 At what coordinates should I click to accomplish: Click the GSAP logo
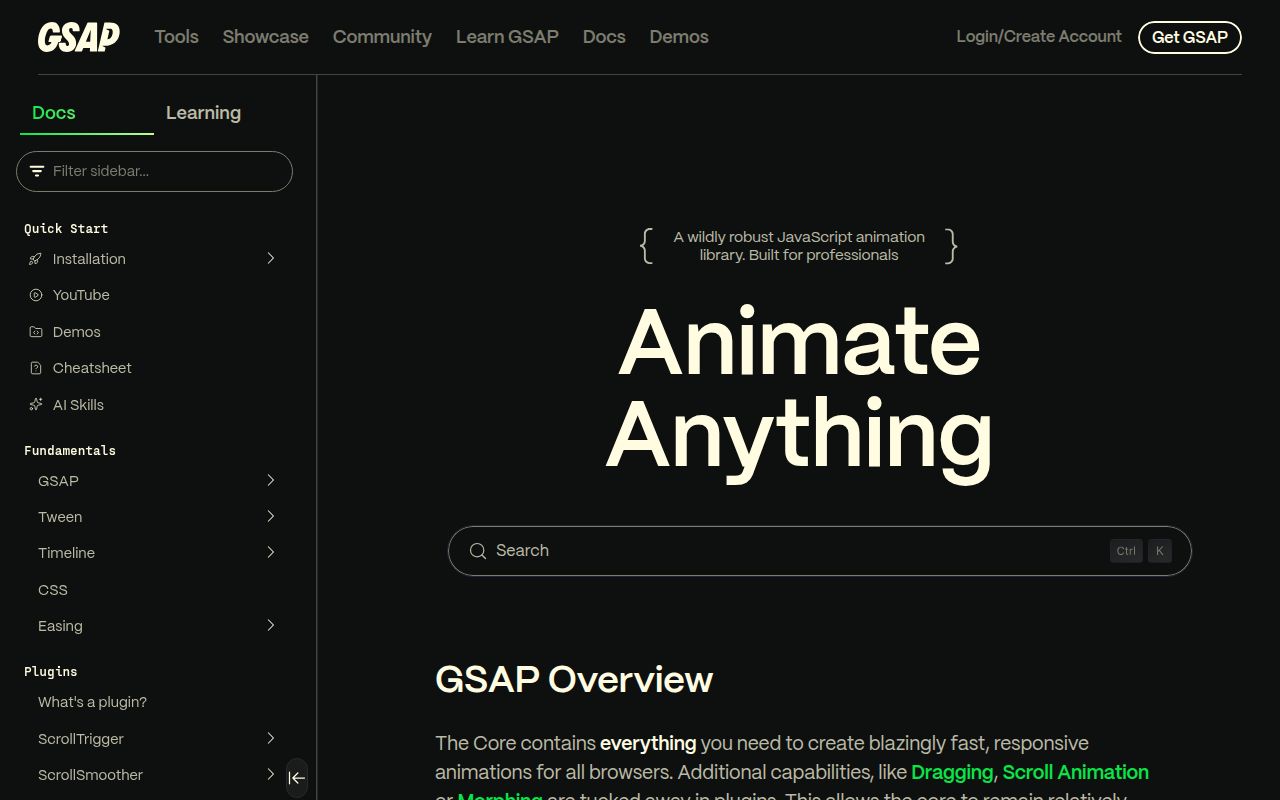point(79,37)
